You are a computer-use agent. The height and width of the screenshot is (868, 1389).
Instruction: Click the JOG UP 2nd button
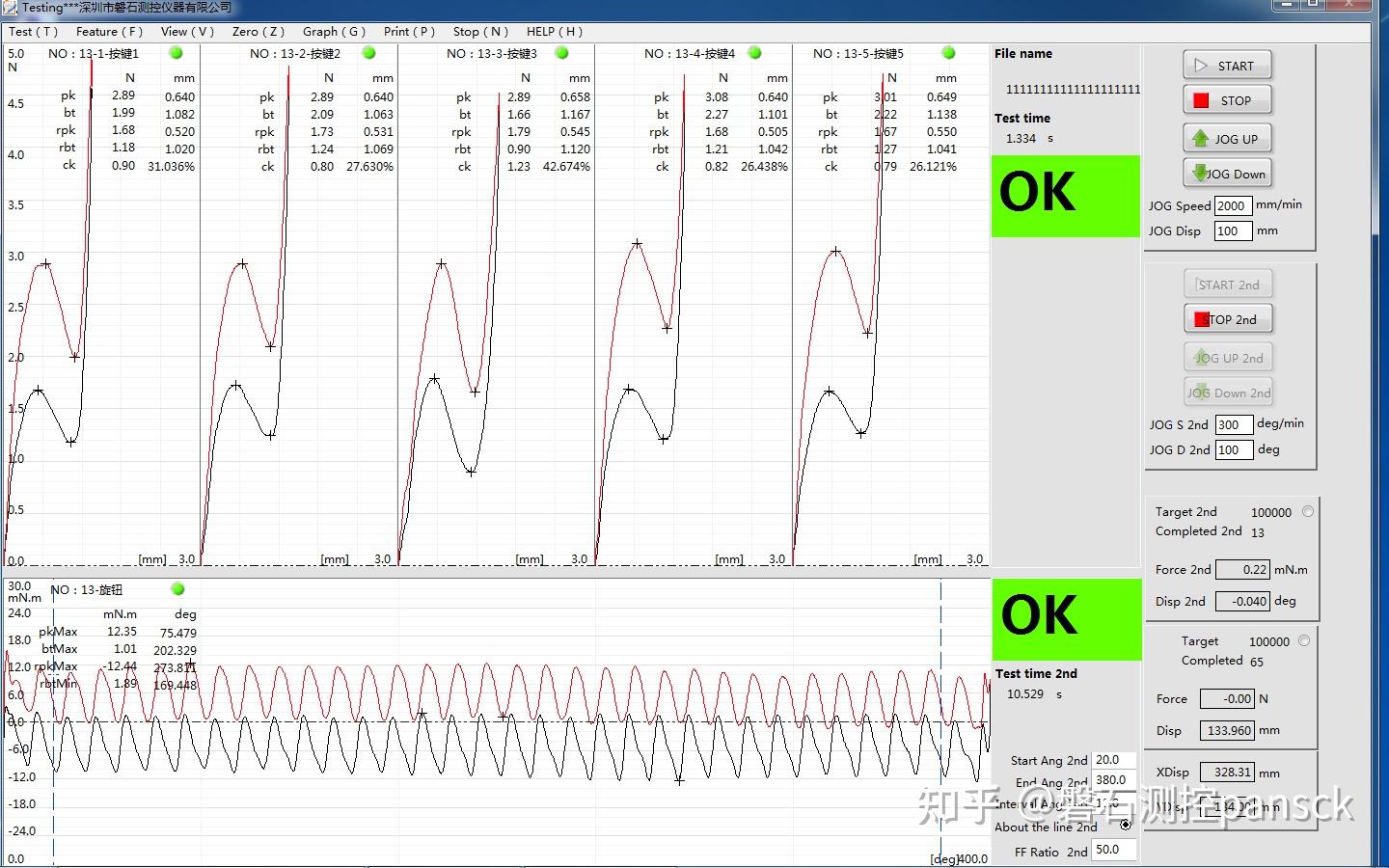point(1228,358)
